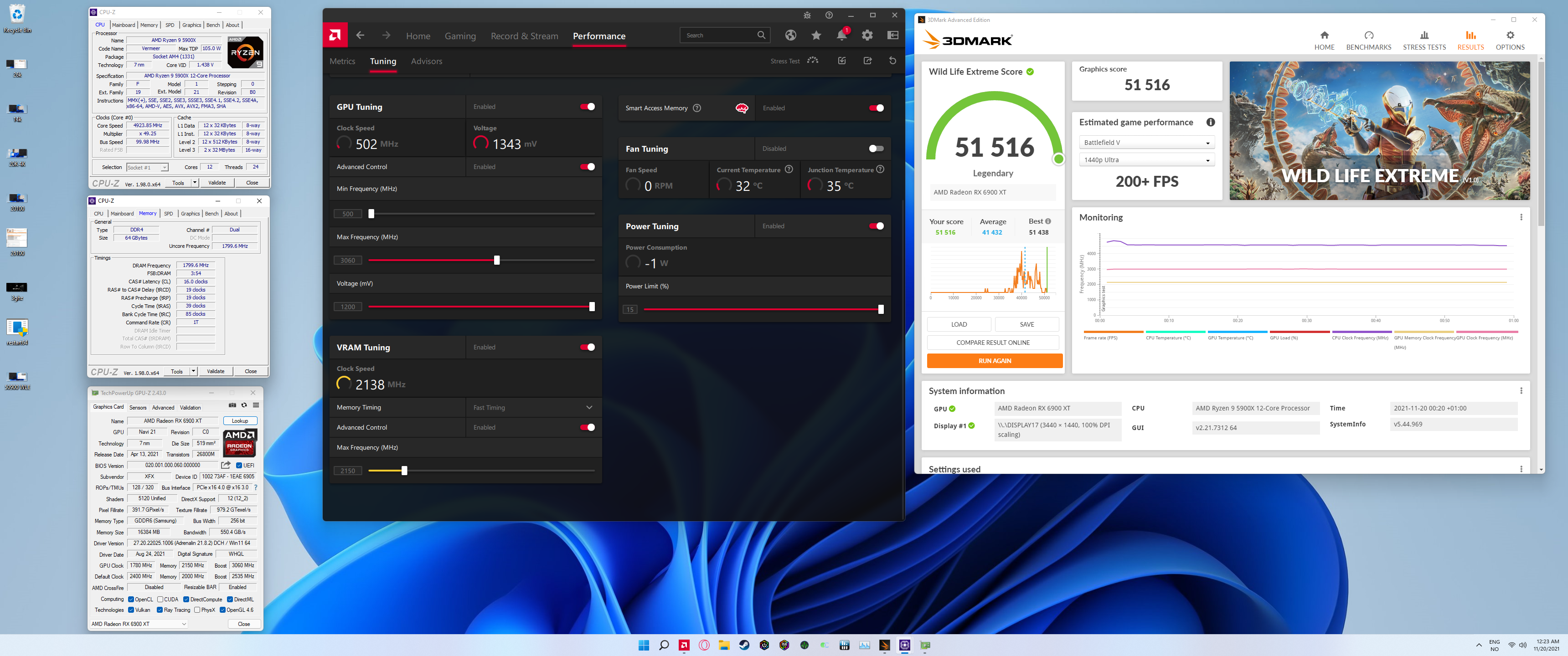Reset tuning with the circular arrow icon
Image resolution: width=1568 pixels, height=656 pixels.
point(892,60)
